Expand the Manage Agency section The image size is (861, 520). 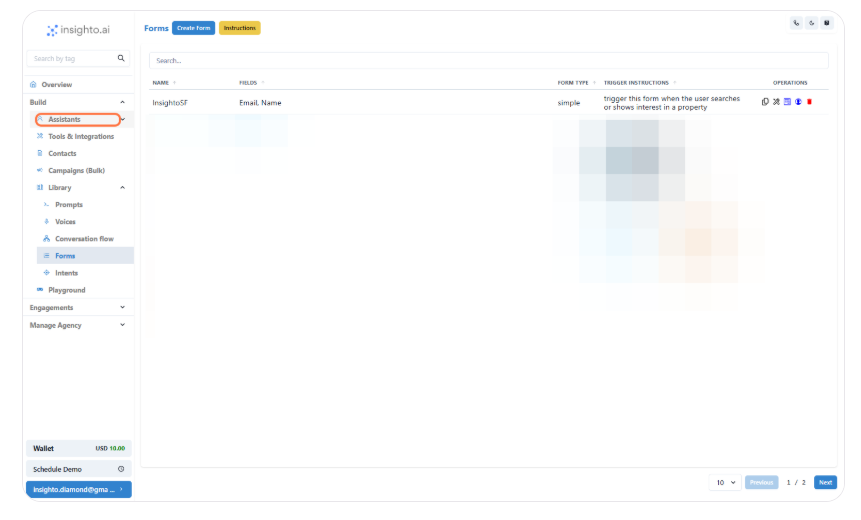coord(79,325)
